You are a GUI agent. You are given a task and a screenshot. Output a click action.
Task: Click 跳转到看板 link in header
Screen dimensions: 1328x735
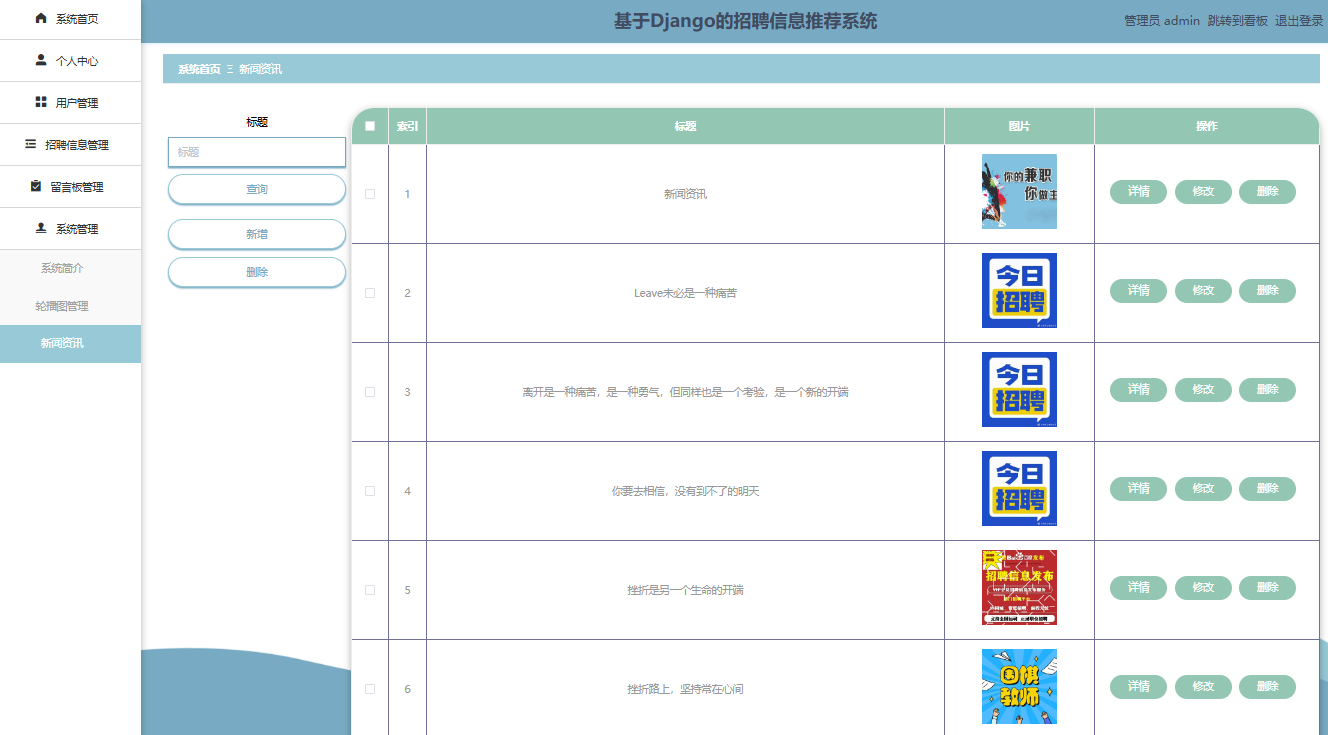[1237, 21]
